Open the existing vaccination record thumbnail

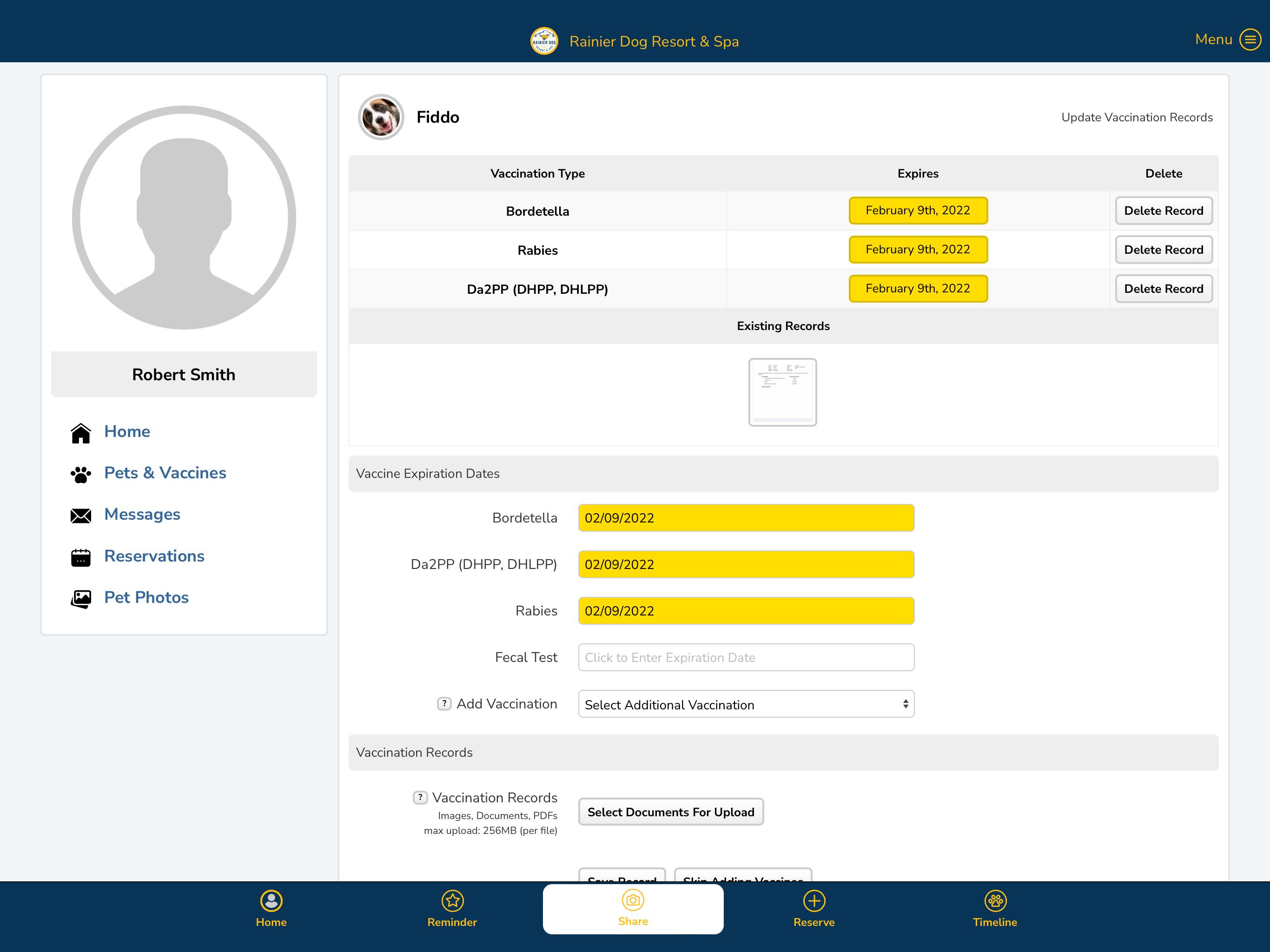coord(782,392)
